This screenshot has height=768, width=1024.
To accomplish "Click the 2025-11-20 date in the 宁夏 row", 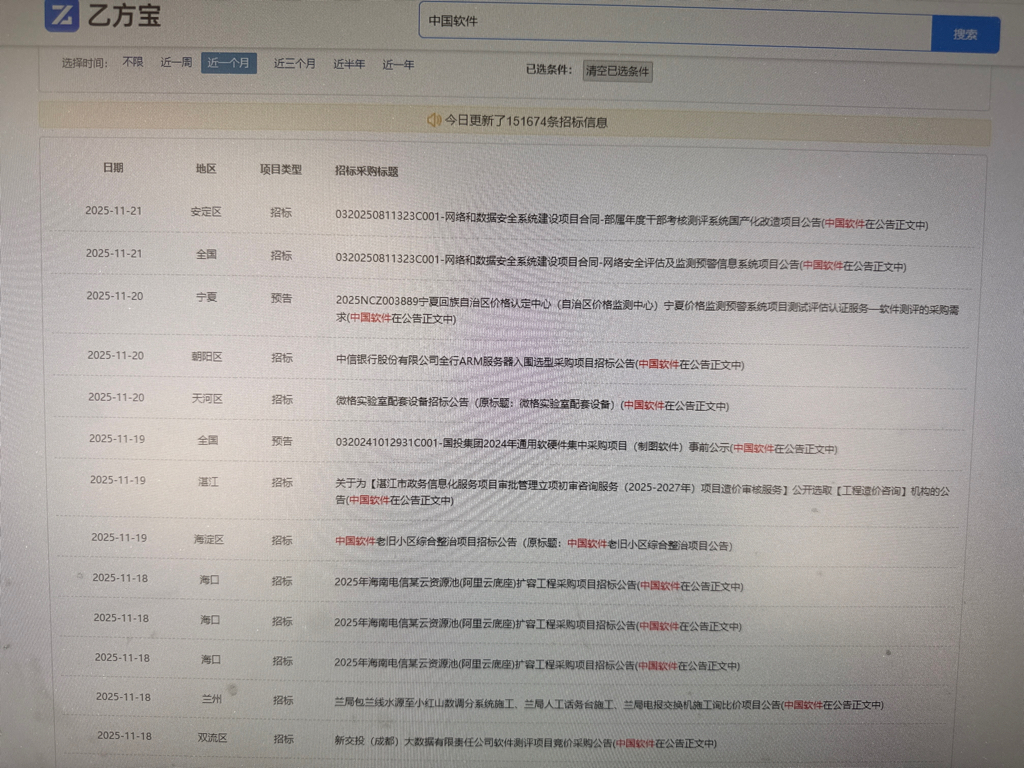I will click(x=115, y=296).
